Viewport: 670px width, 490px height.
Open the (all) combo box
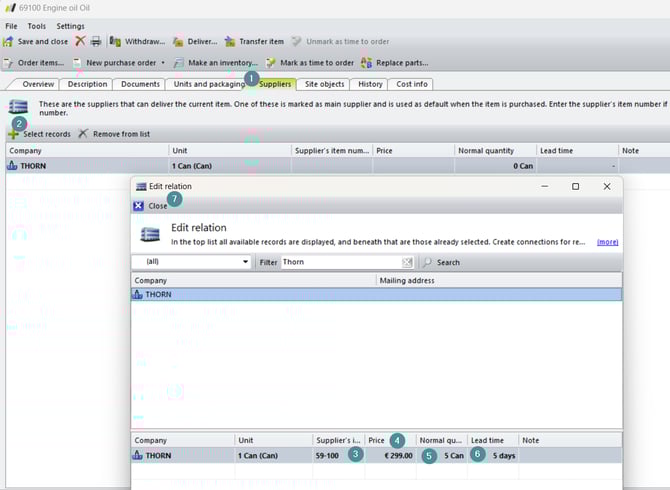(x=191, y=262)
